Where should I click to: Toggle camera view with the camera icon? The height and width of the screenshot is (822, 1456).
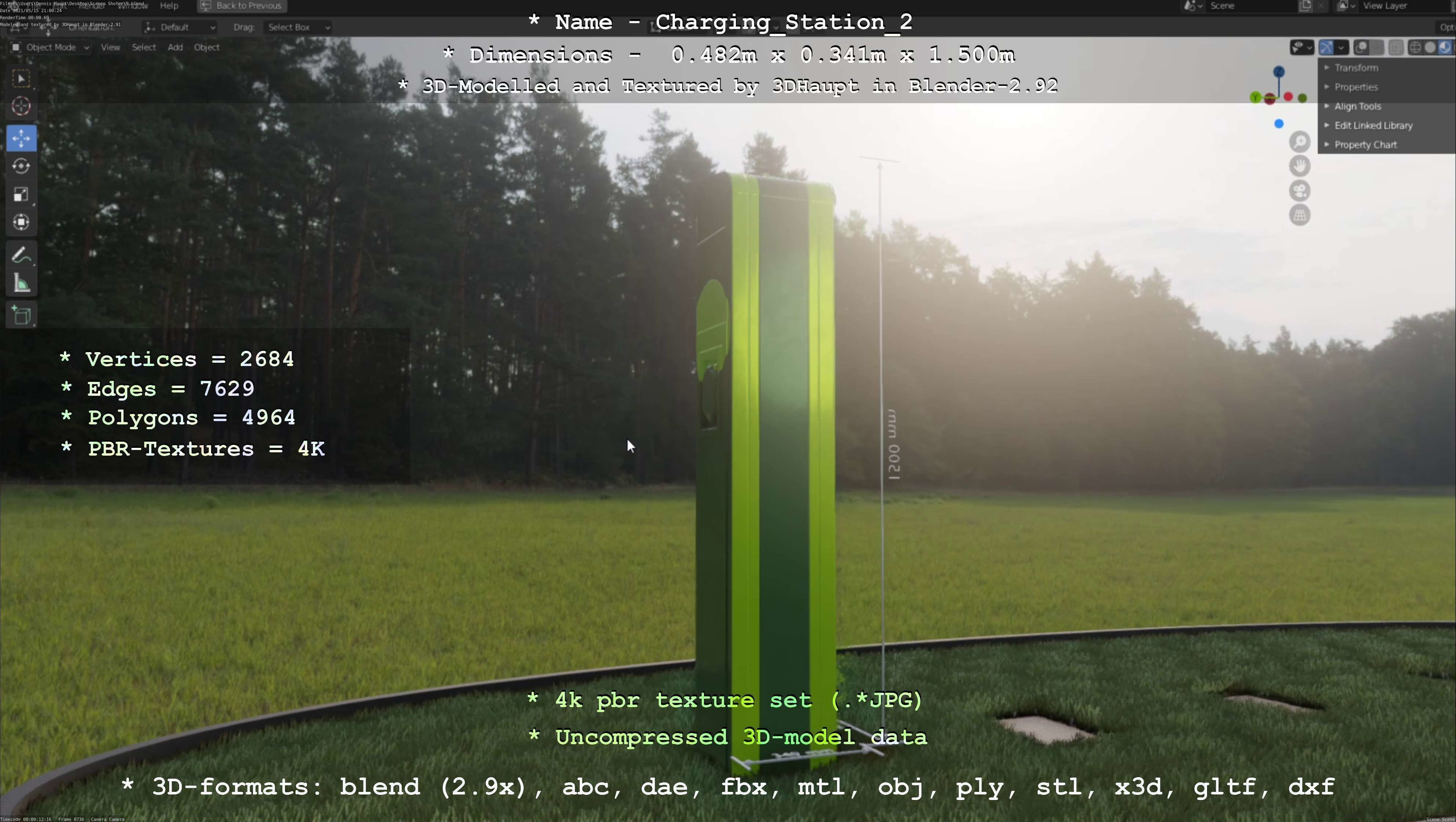tap(1300, 191)
